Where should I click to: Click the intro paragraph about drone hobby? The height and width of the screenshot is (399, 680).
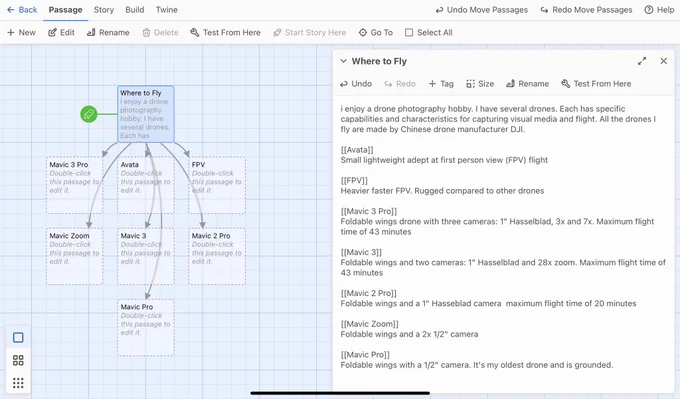(498, 119)
